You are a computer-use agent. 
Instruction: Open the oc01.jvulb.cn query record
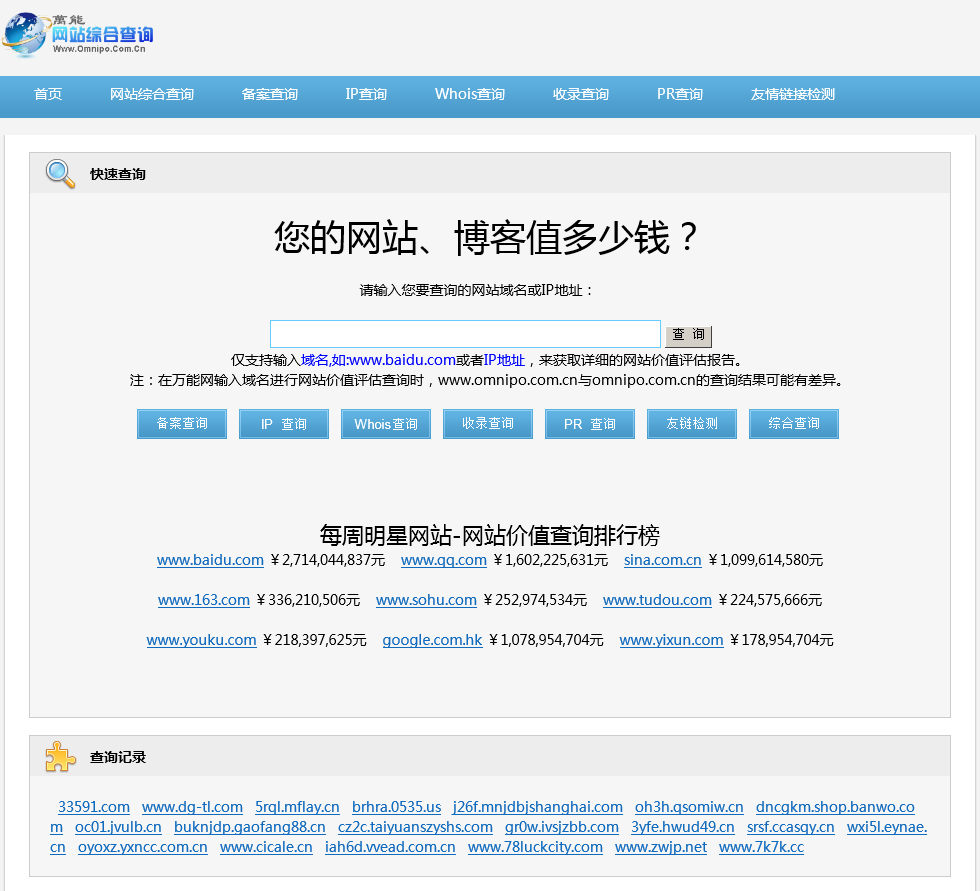[x=118, y=827]
